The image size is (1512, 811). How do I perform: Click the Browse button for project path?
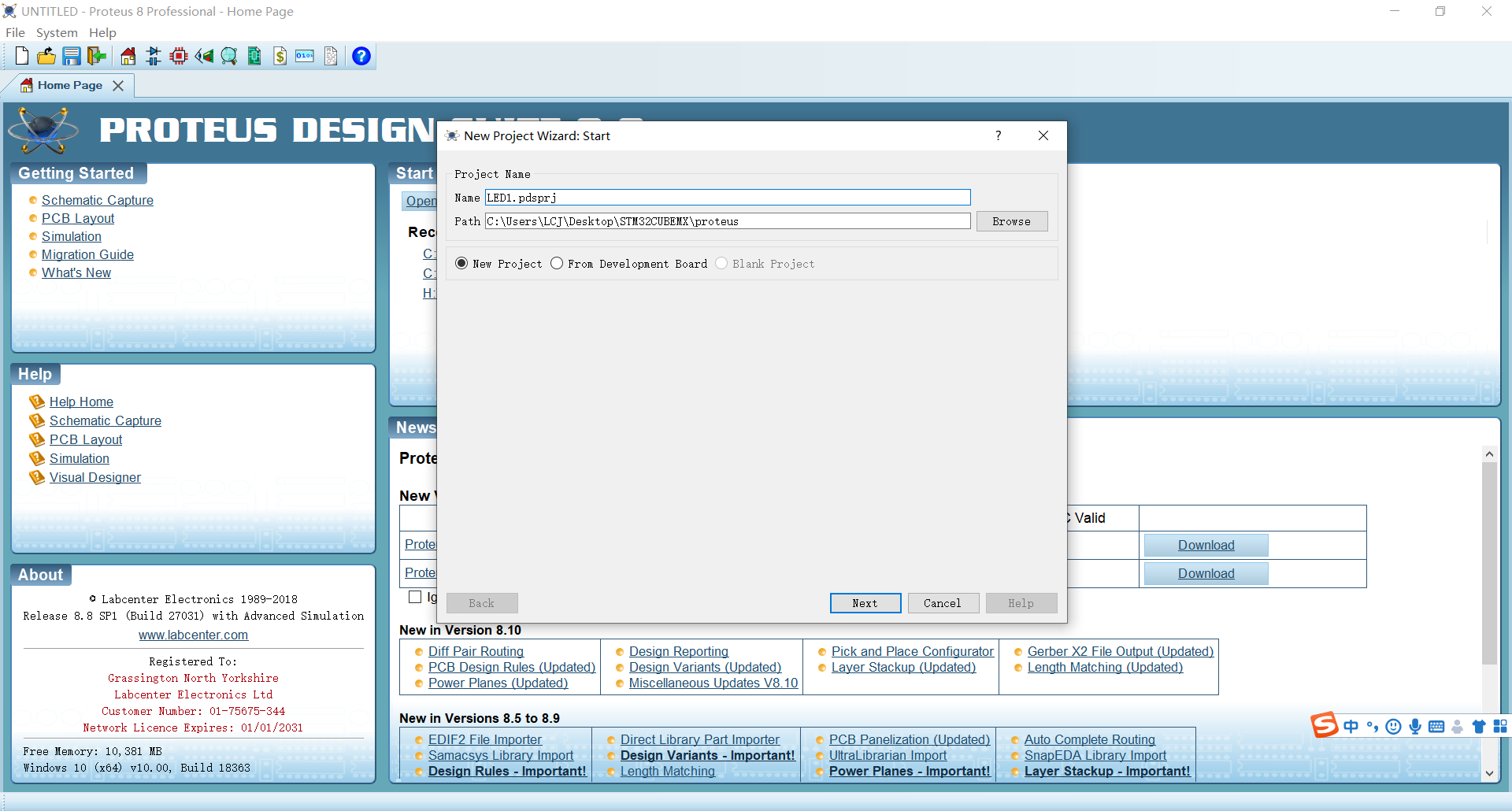coord(1012,221)
